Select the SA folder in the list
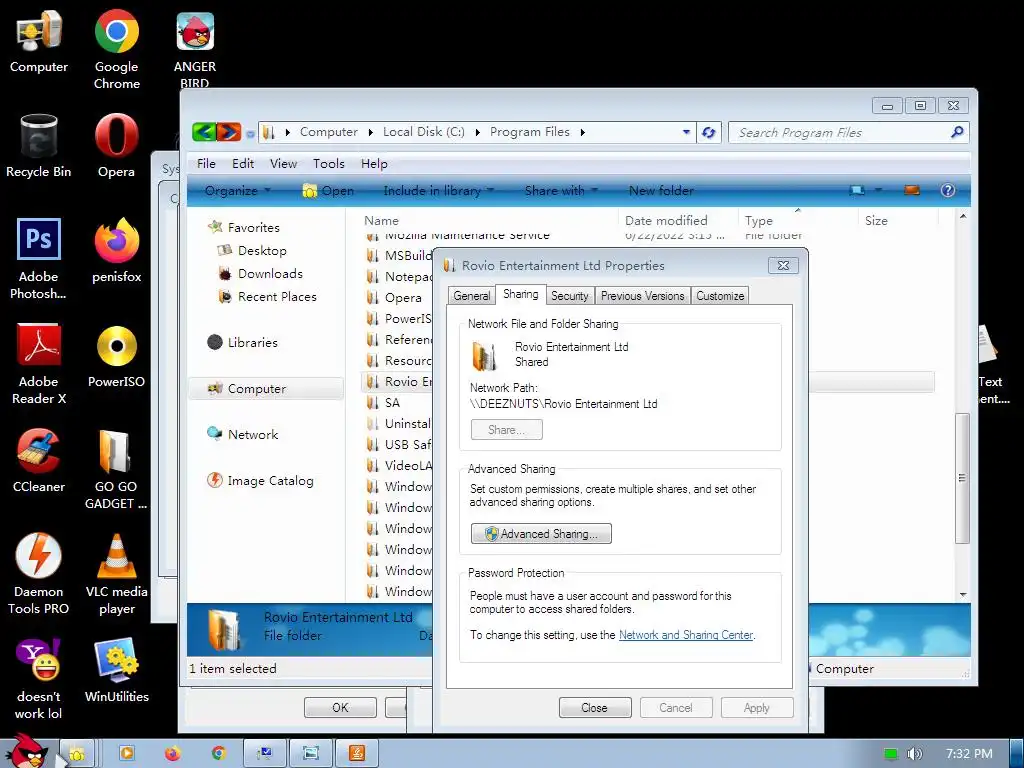 click(391, 403)
